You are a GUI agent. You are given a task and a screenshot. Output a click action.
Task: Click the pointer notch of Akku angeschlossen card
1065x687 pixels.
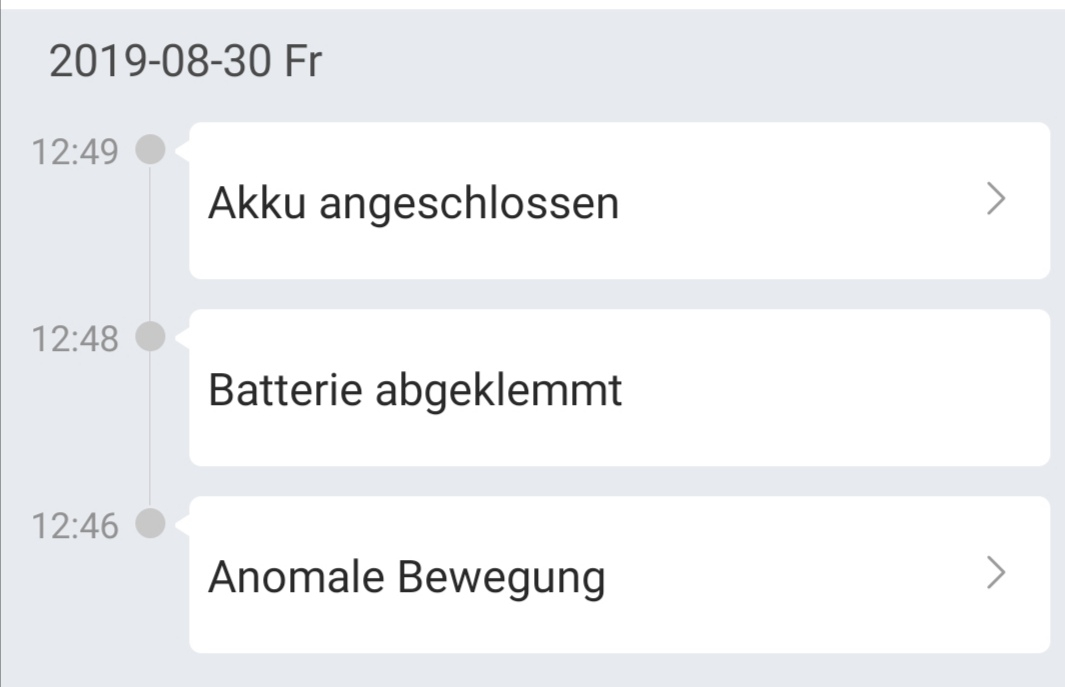point(183,151)
